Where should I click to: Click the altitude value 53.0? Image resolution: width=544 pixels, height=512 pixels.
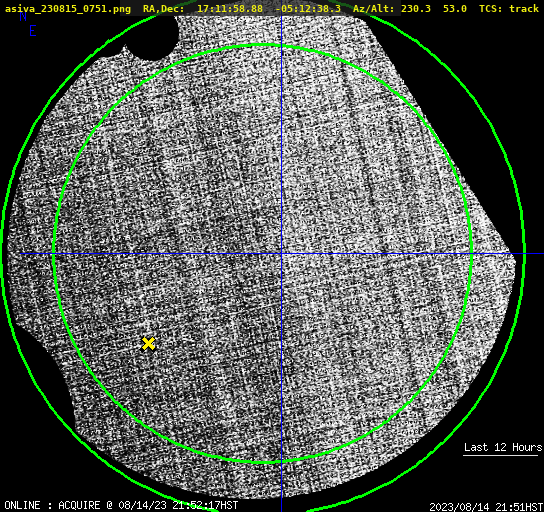click(455, 9)
